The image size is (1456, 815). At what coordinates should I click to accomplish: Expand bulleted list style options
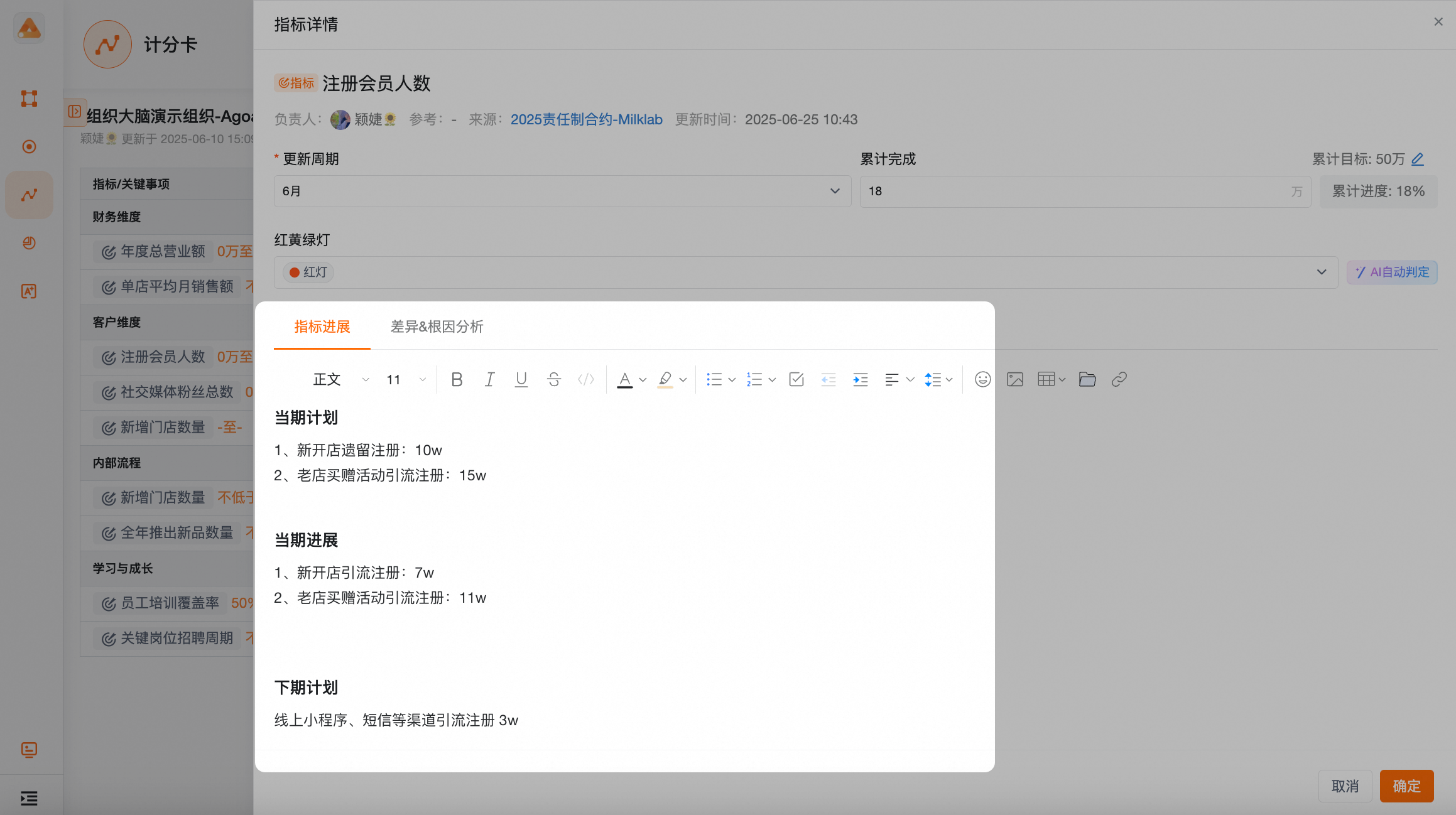732,380
